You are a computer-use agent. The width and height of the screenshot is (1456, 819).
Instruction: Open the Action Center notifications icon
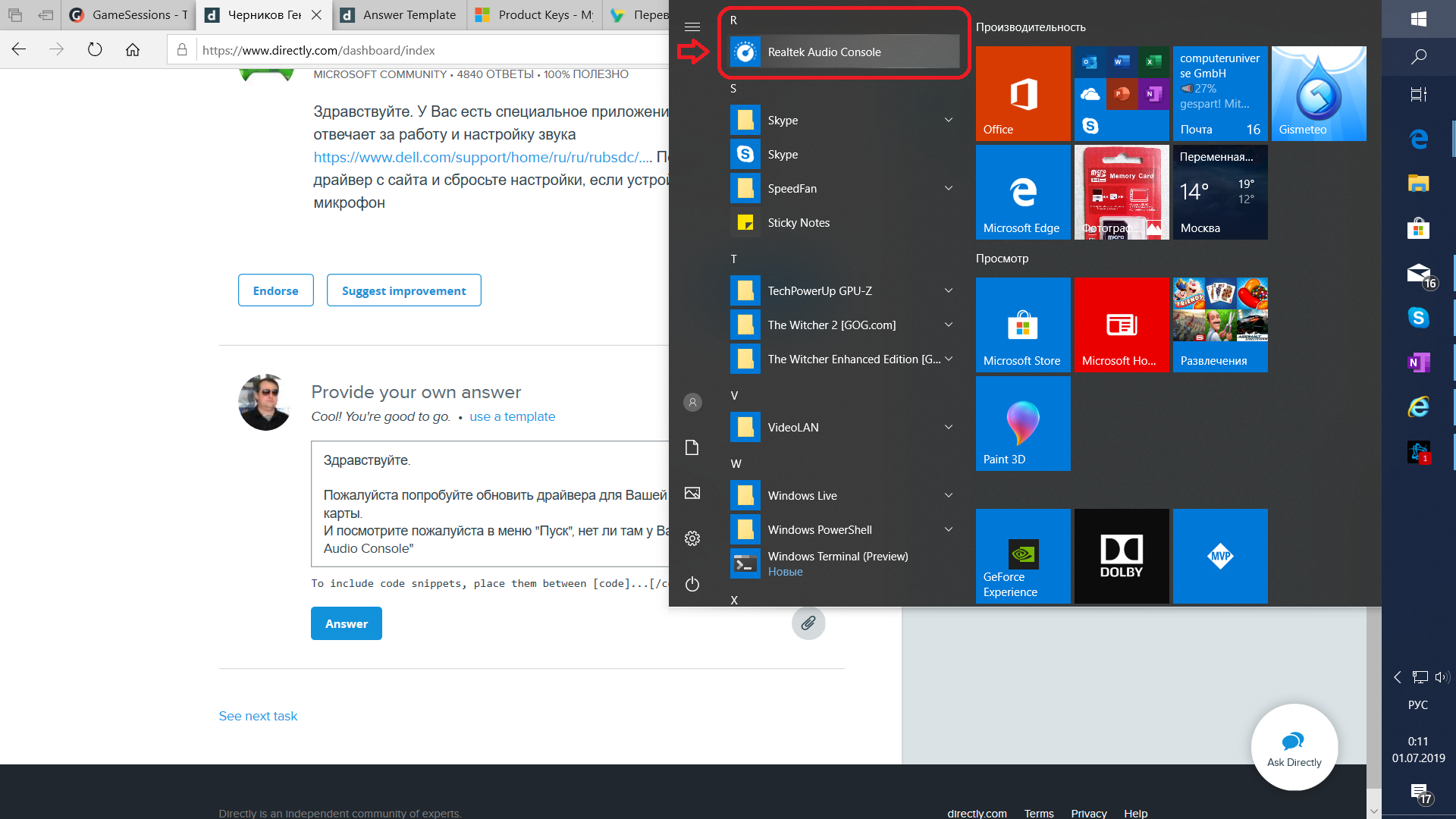pos(1420,794)
